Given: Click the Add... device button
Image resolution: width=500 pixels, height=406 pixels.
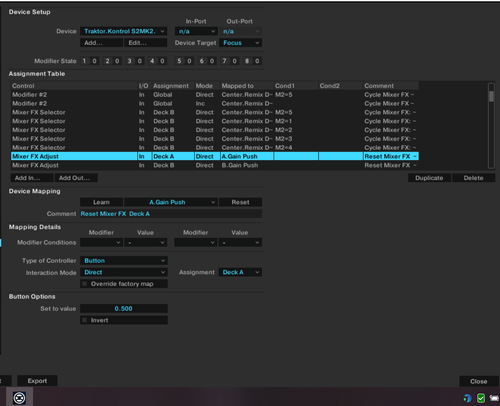Looking at the screenshot, I should tap(101, 43).
